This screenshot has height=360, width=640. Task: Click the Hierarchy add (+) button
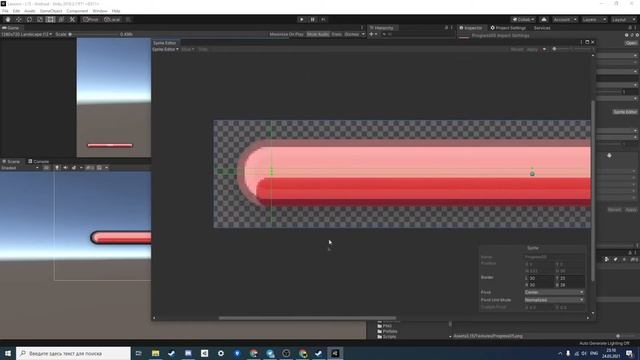(371, 34)
